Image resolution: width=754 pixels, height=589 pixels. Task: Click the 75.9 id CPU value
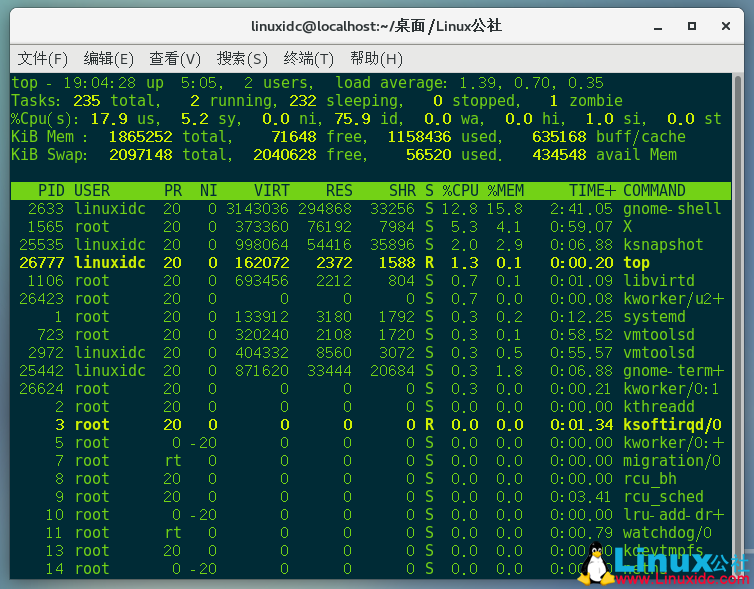click(x=352, y=119)
